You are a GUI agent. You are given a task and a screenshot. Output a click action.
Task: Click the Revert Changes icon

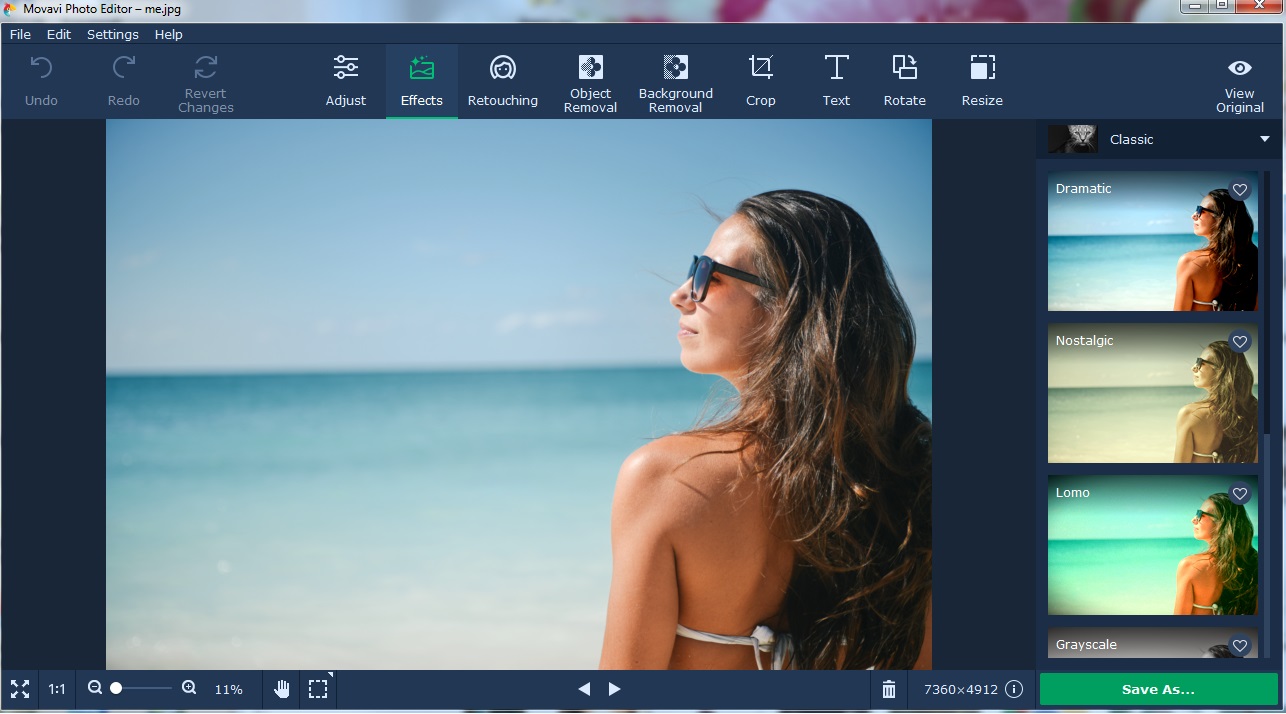pos(206,67)
